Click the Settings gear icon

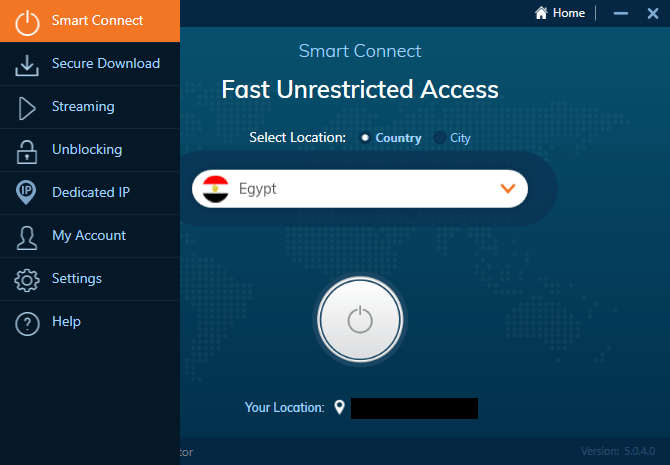click(x=27, y=279)
